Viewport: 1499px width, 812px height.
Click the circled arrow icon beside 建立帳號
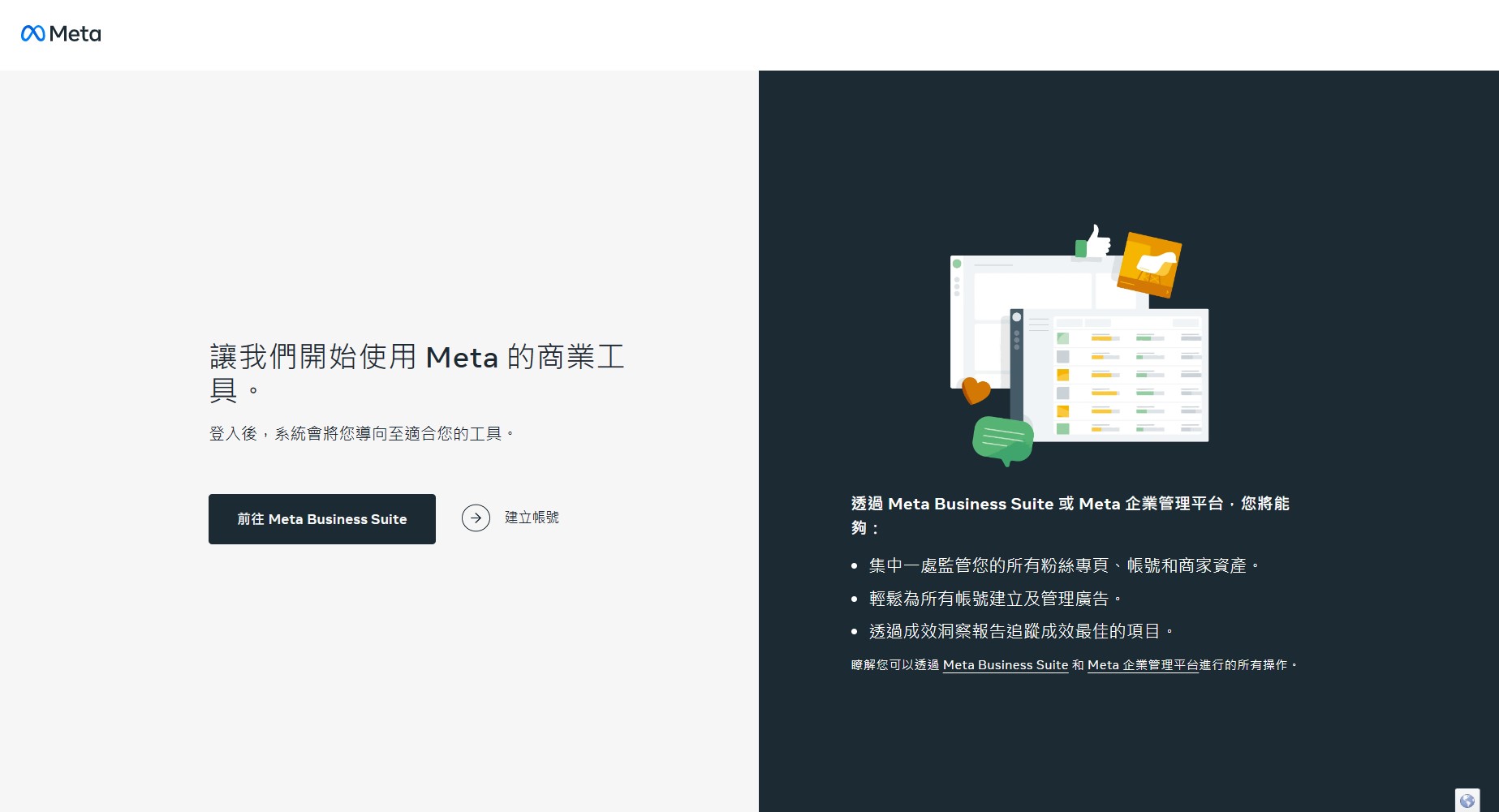[x=476, y=518]
